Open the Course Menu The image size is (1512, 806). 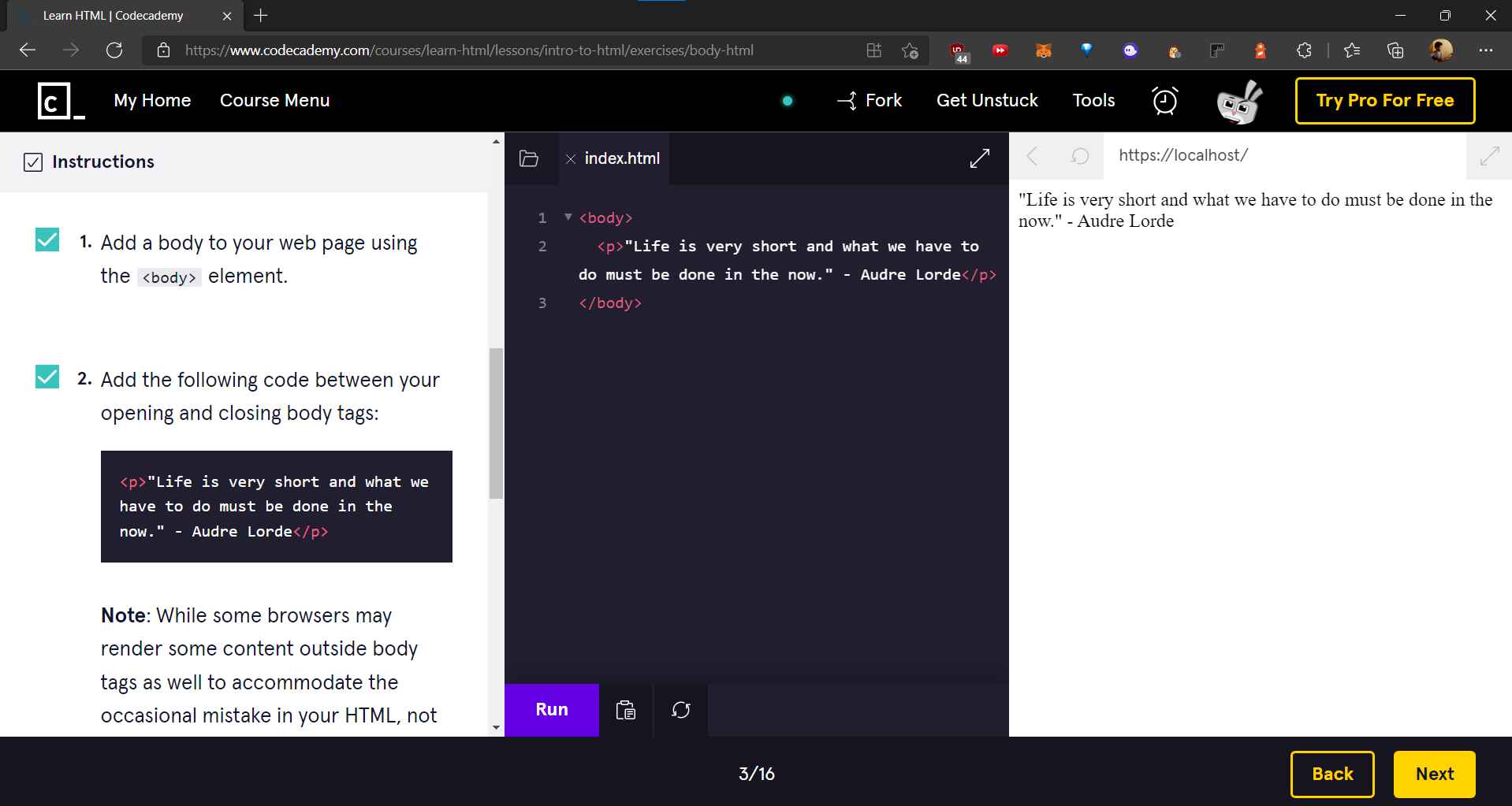[274, 100]
